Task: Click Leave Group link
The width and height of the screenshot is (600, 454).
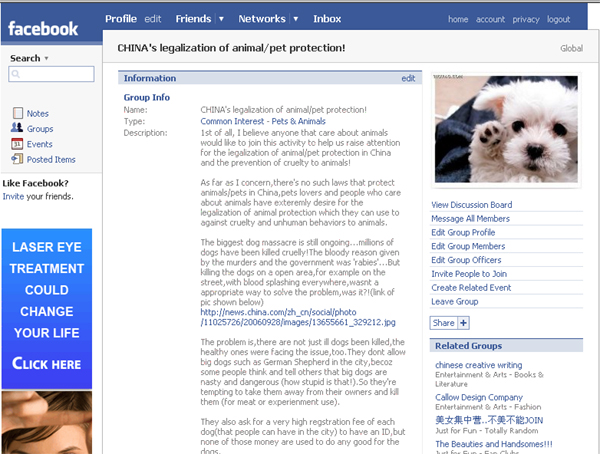Action: [455, 302]
